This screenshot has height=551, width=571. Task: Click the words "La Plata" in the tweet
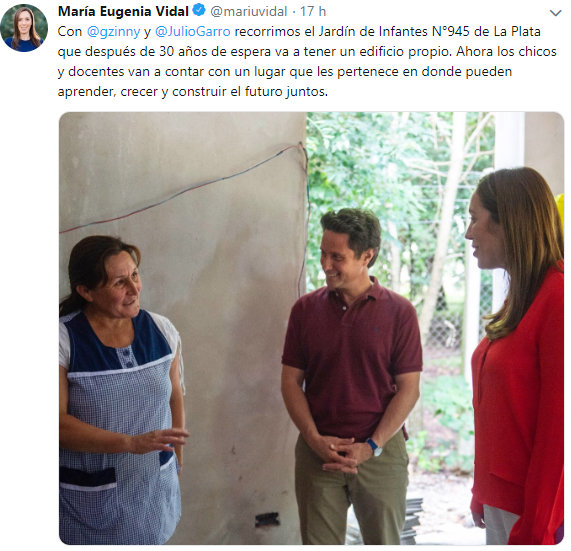(517, 32)
